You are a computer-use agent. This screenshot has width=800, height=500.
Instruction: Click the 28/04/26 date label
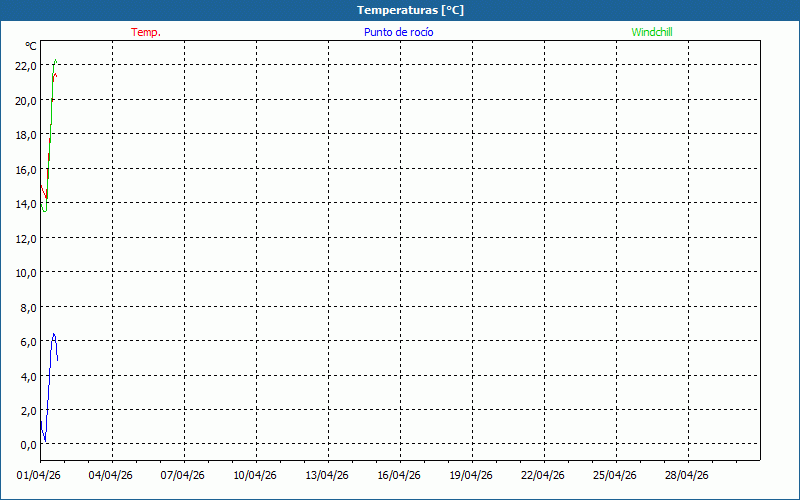point(686,475)
